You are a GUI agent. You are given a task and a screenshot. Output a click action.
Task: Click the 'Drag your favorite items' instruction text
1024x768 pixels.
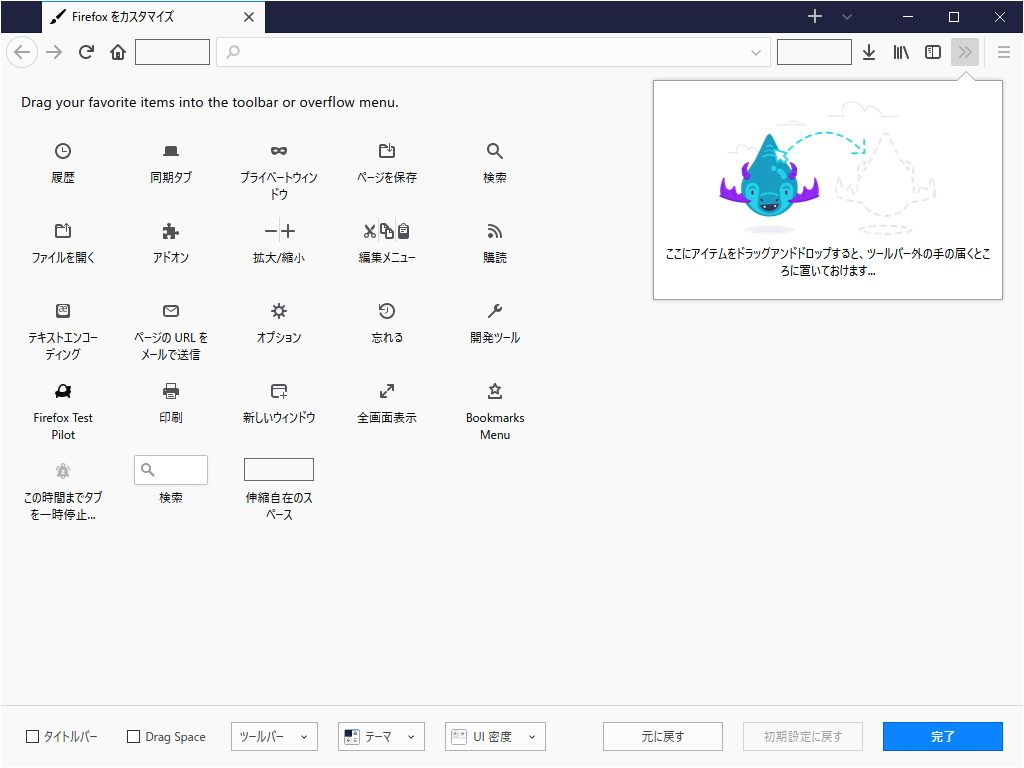click(210, 103)
